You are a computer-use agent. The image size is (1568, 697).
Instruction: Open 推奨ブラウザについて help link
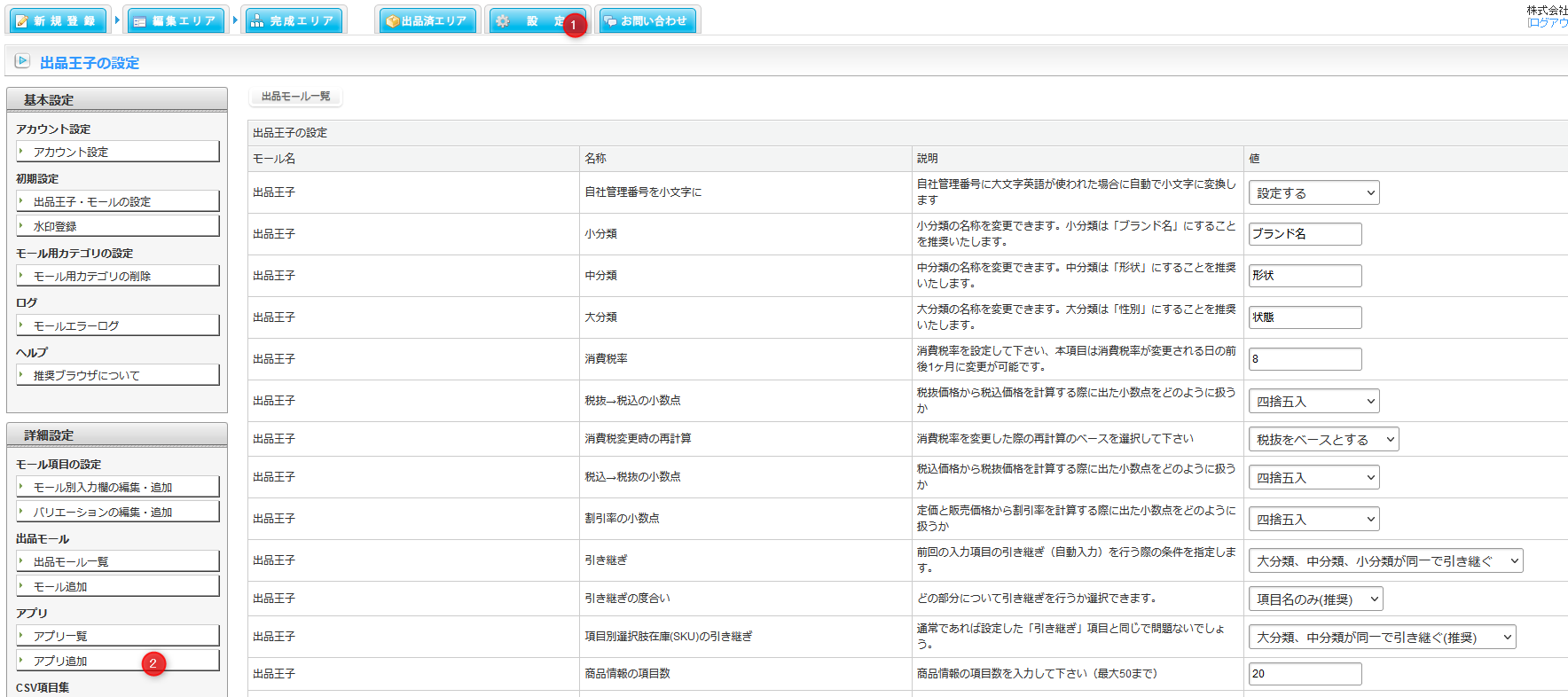pyautogui.click(x=118, y=375)
